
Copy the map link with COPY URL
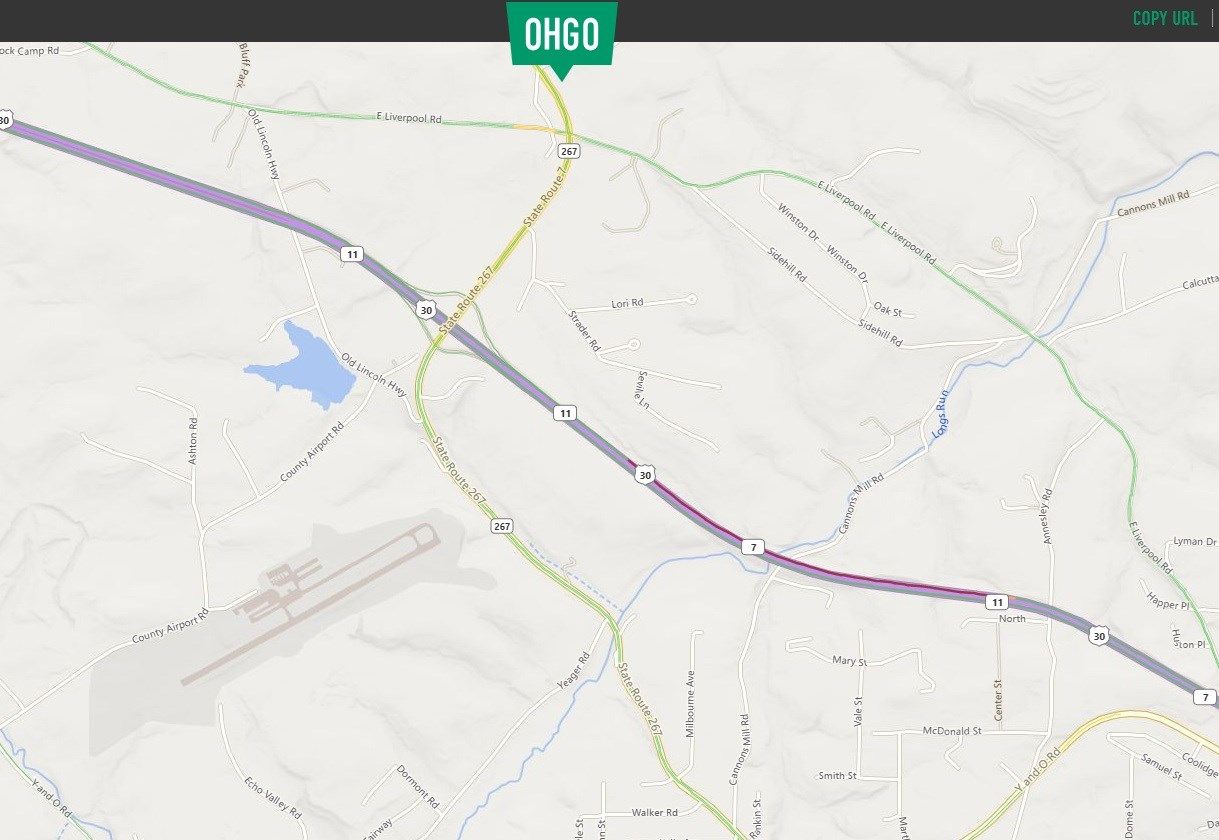click(1164, 19)
